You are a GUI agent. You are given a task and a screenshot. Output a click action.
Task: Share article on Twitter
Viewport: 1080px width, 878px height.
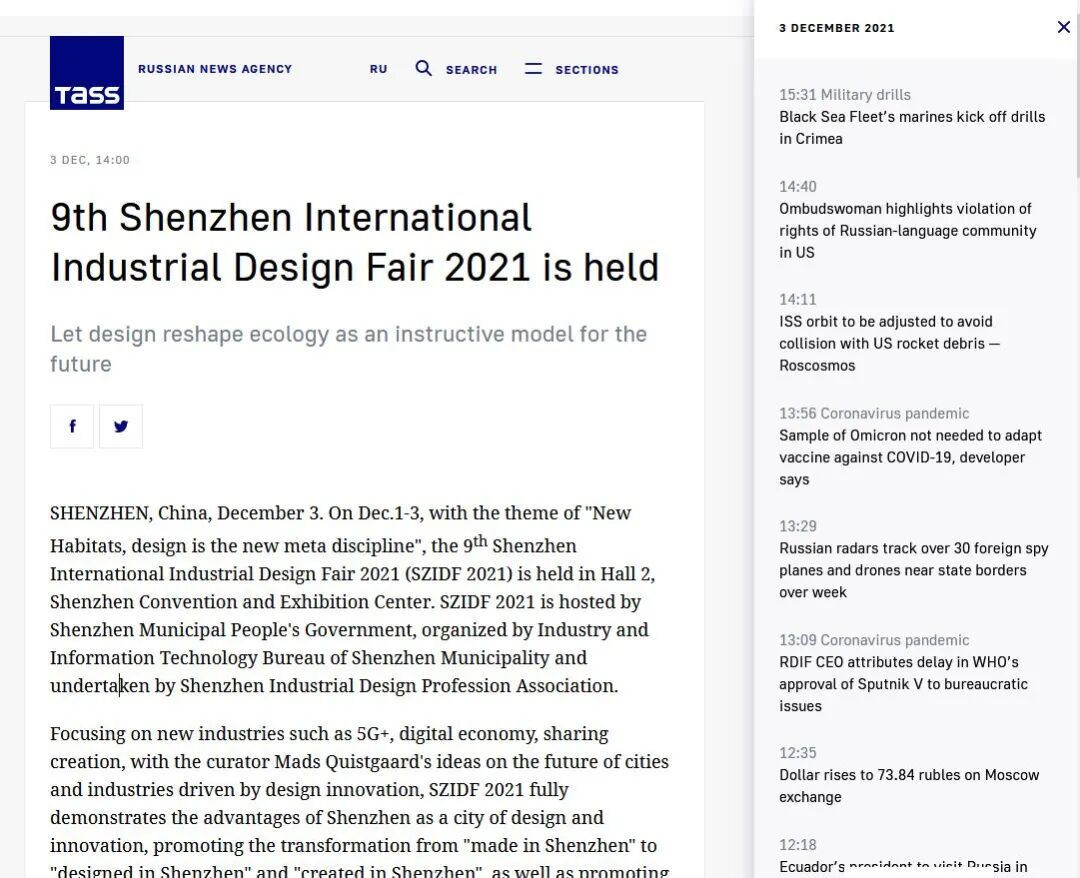point(121,426)
